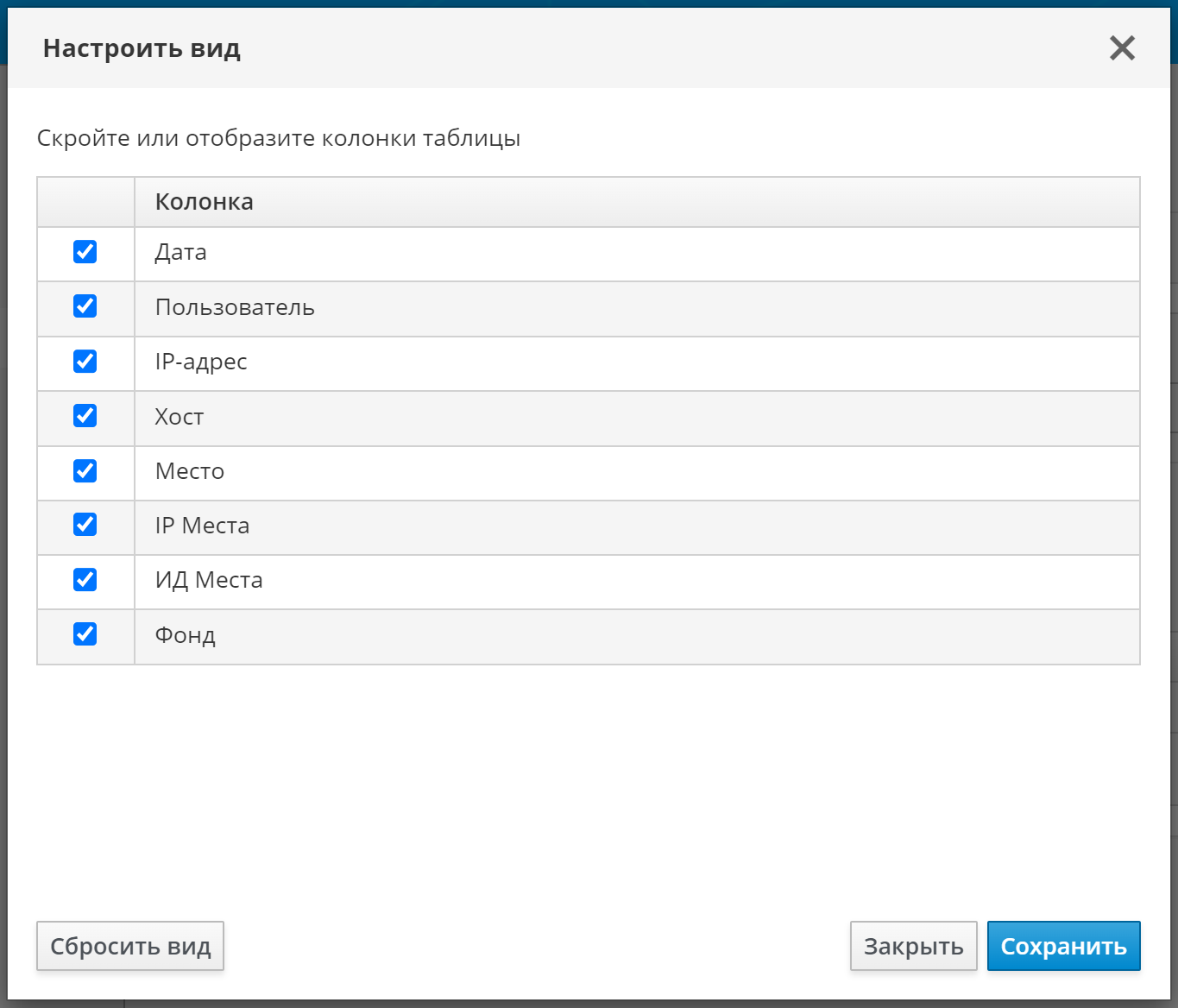
Task: Disable the Фонд column checkbox
Action: (x=85, y=634)
